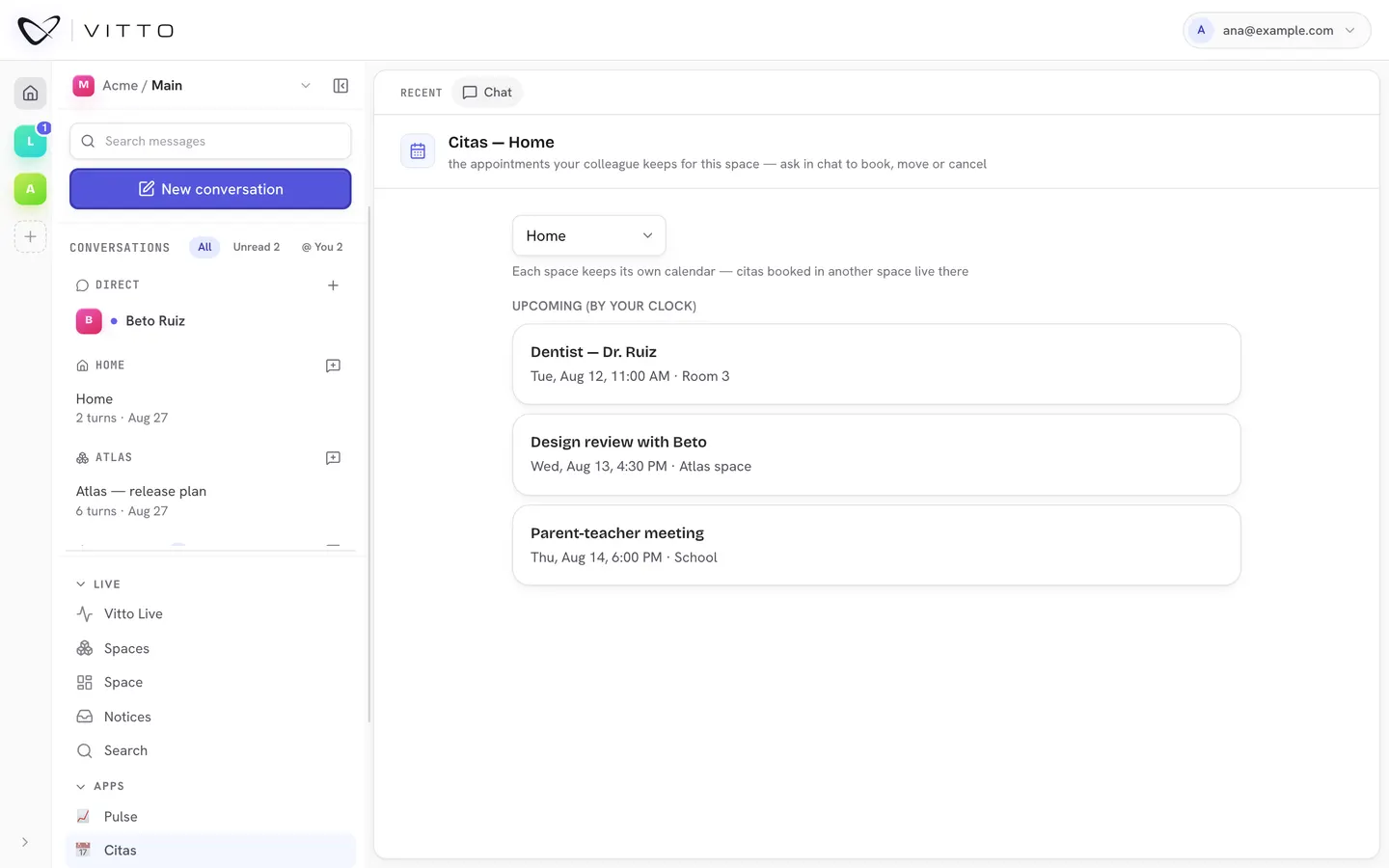This screenshot has width=1389, height=868.
Task: Switch to the green workspace A
Action: click(x=30, y=189)
